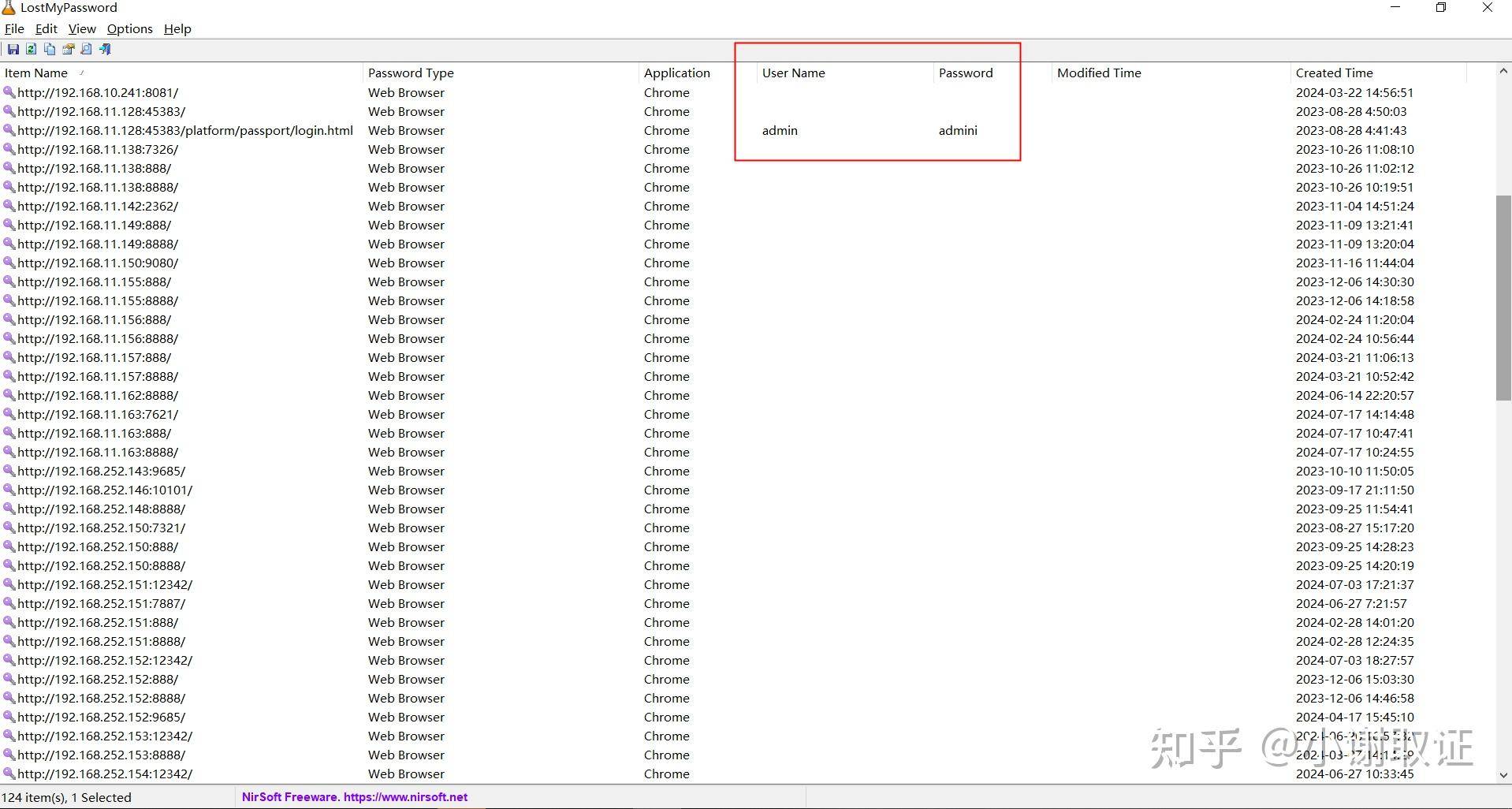Select item http://192.168.252.153:8888/

point(102,755)
